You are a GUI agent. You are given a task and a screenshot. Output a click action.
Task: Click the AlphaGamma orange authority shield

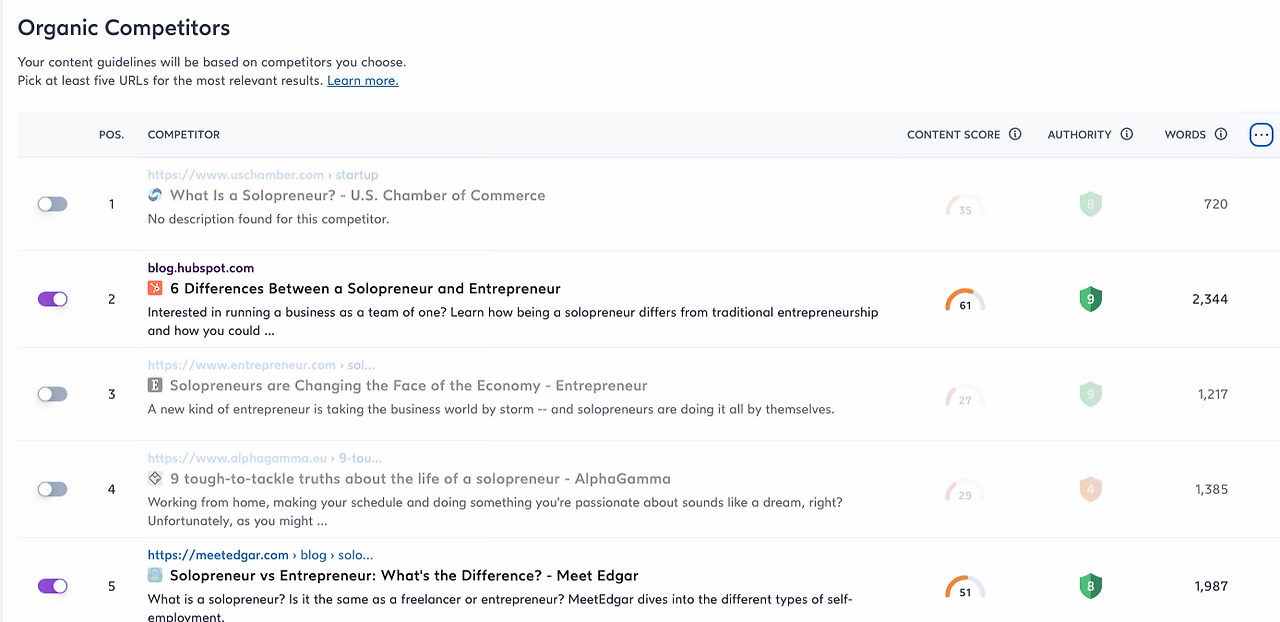pyautogui.click(x=1090, y=489)
